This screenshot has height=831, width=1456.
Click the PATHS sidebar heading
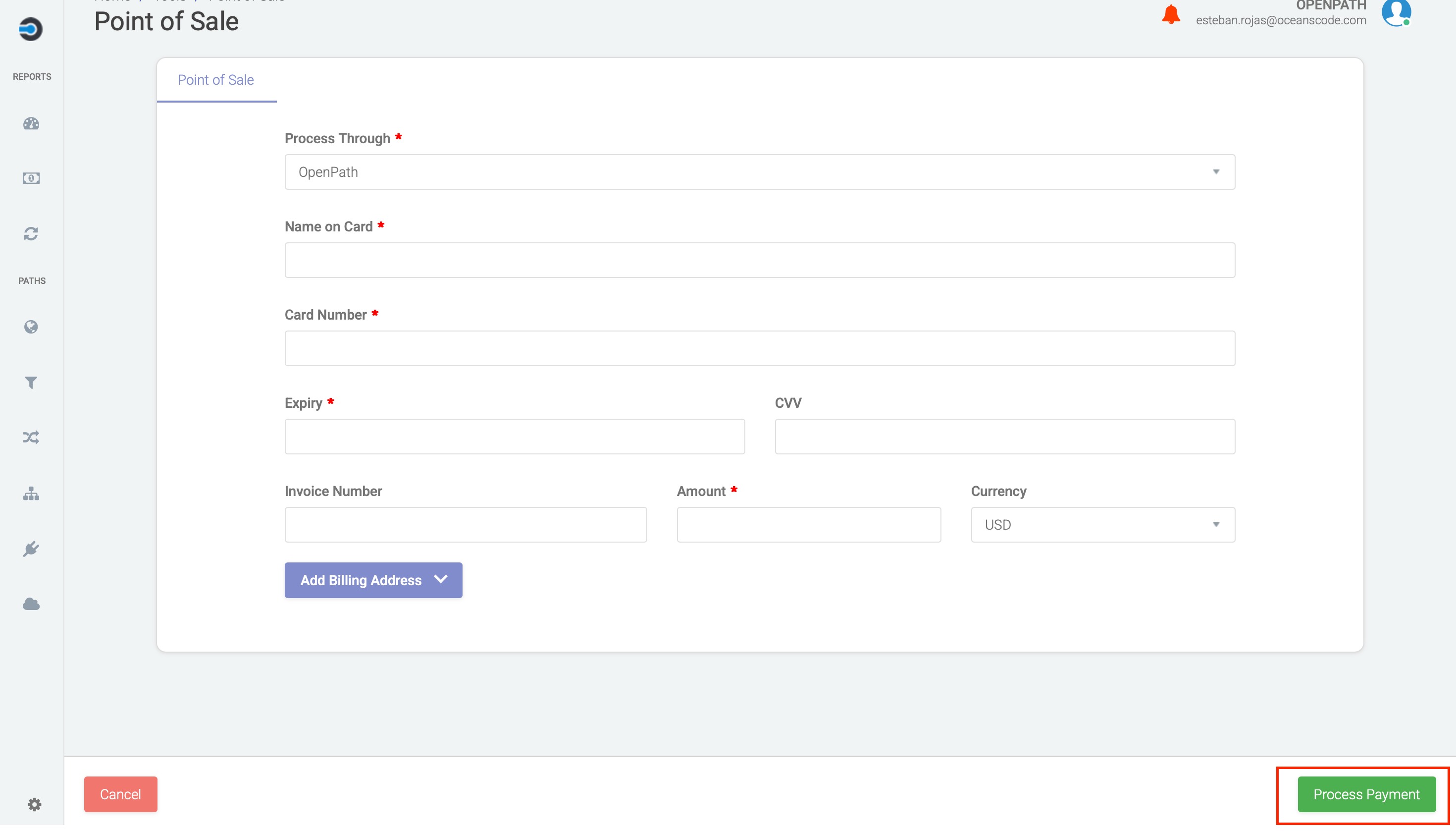point(32,281)
